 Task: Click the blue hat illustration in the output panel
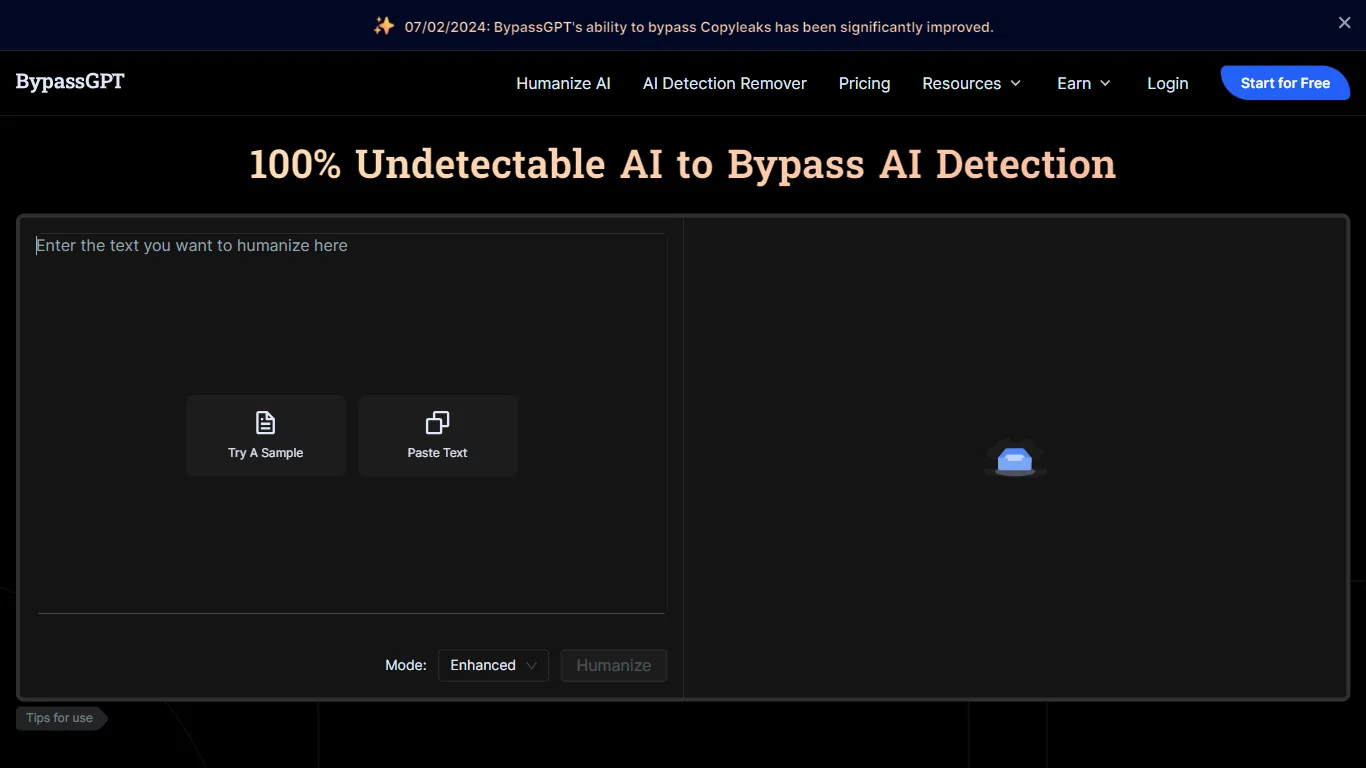pos(1015,458)
